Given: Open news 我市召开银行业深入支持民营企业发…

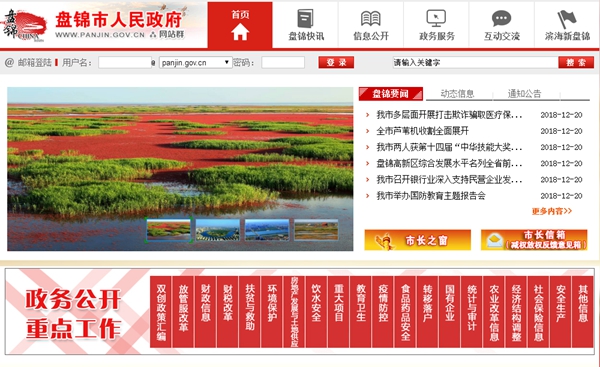Looking at the screenshot, I should pyautogui.click(x=449, y=179).
